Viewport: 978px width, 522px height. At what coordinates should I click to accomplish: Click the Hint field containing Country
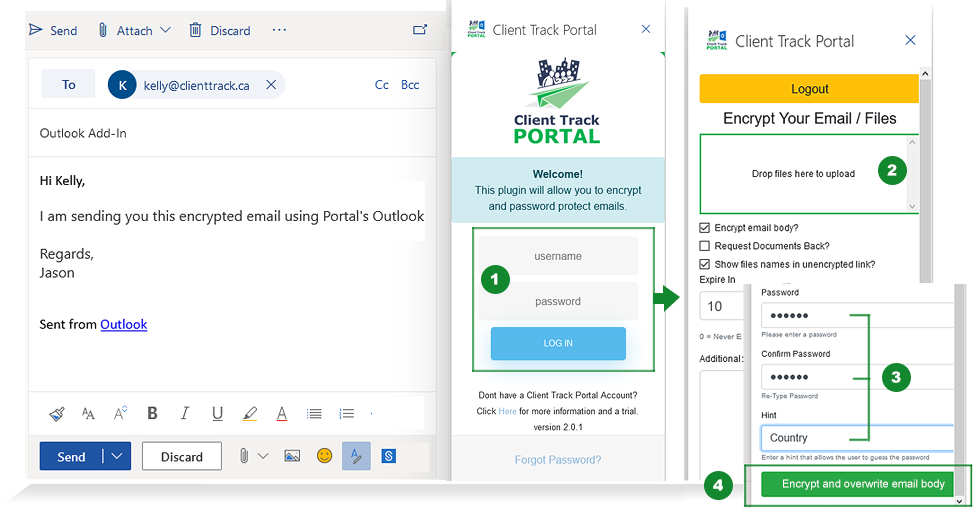857,438
